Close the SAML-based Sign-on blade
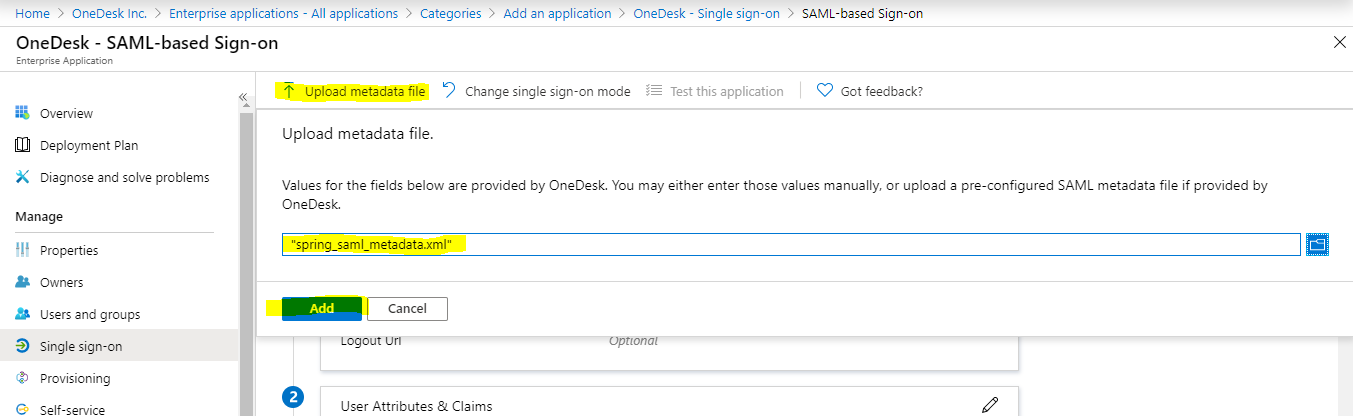 (1340, 42)
